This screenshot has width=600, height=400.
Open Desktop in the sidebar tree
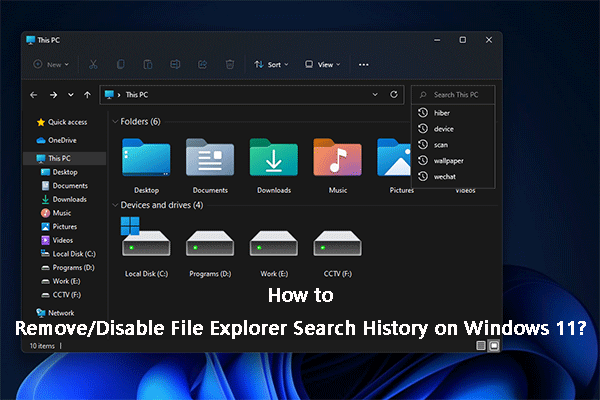click(59, 172)
